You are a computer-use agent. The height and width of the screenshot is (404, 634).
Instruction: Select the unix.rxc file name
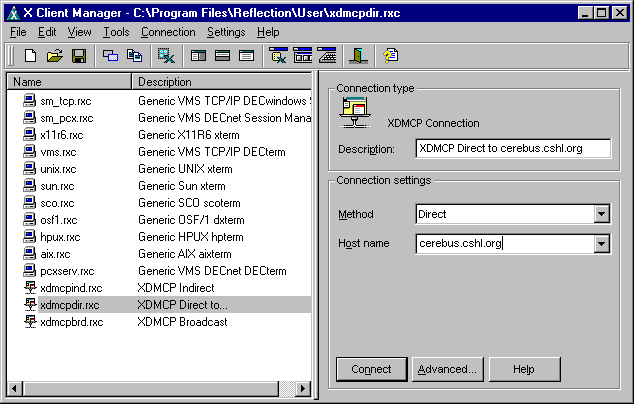(58, 169)
